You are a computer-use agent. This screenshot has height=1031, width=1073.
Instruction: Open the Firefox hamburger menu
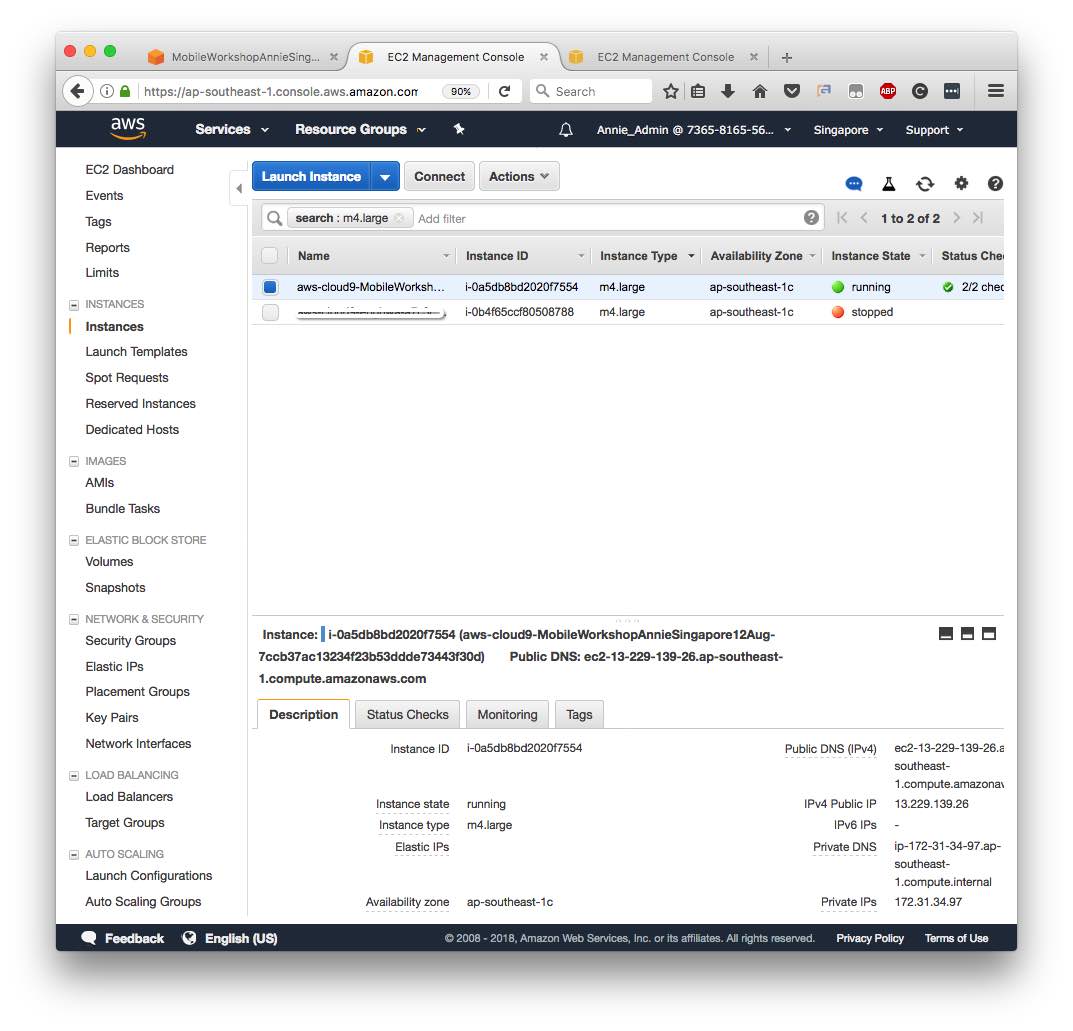pos(996,91)
